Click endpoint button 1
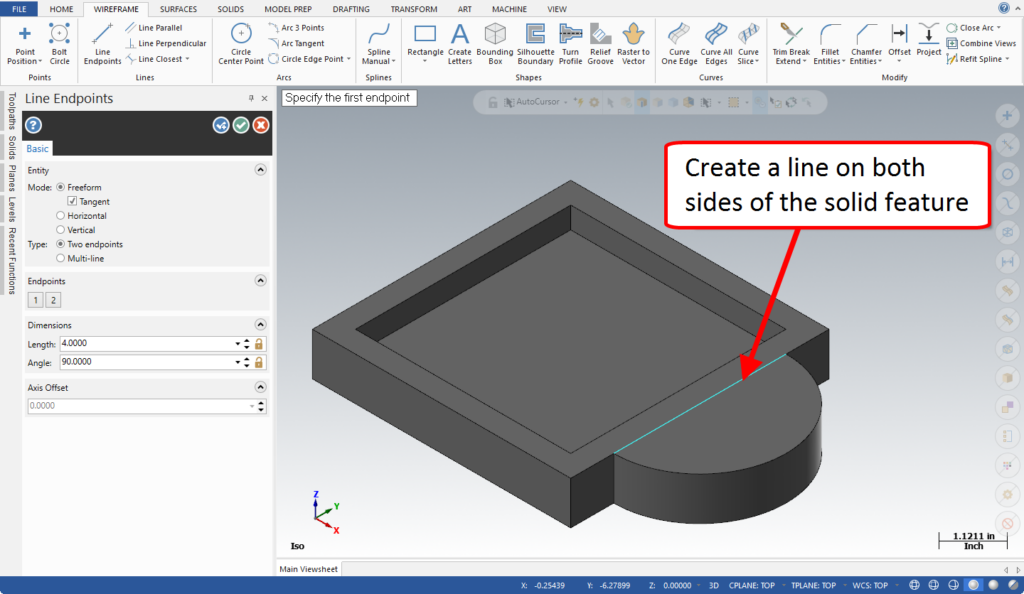This screenshot has height=594, width=1024. point(35,300)
